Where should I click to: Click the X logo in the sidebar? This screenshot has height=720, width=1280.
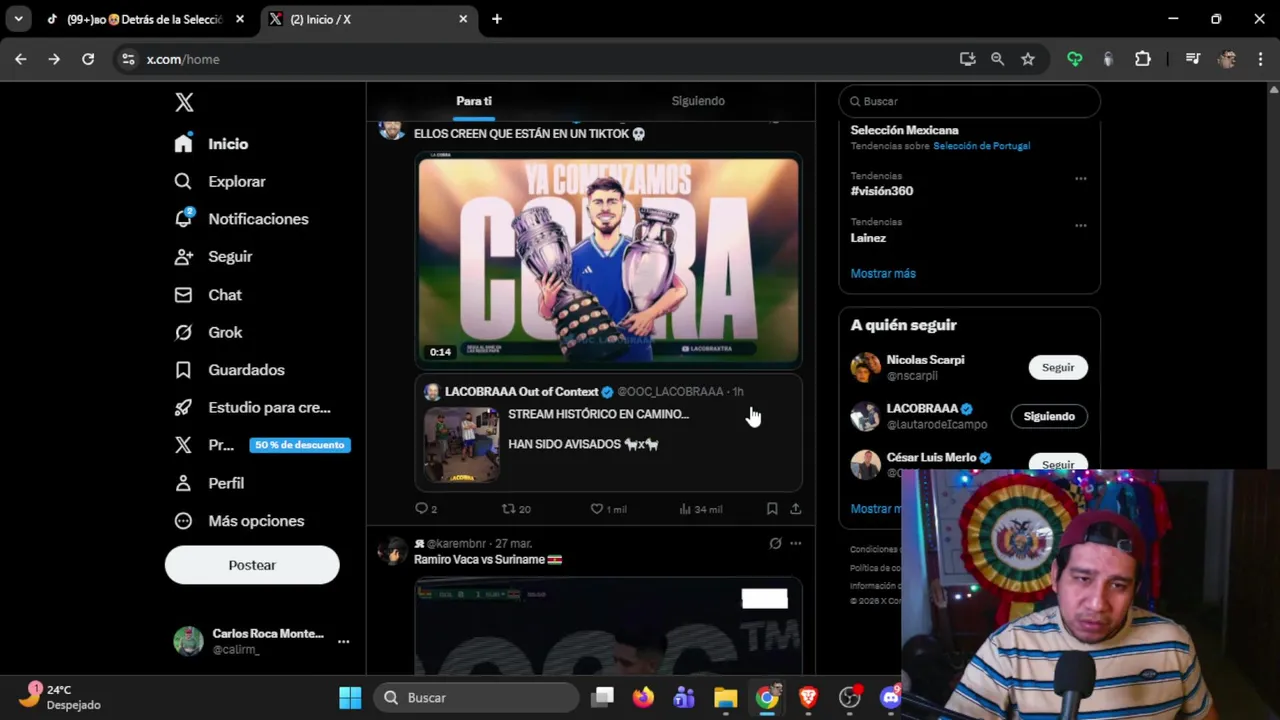point(184,102)
